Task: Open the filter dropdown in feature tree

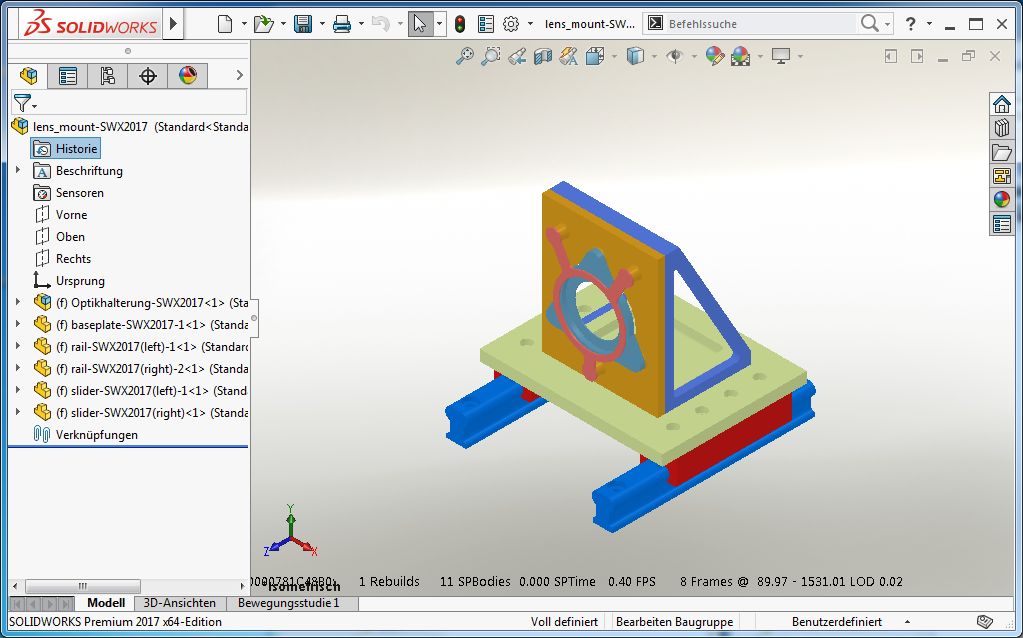Action: click(x=24, y=103)
